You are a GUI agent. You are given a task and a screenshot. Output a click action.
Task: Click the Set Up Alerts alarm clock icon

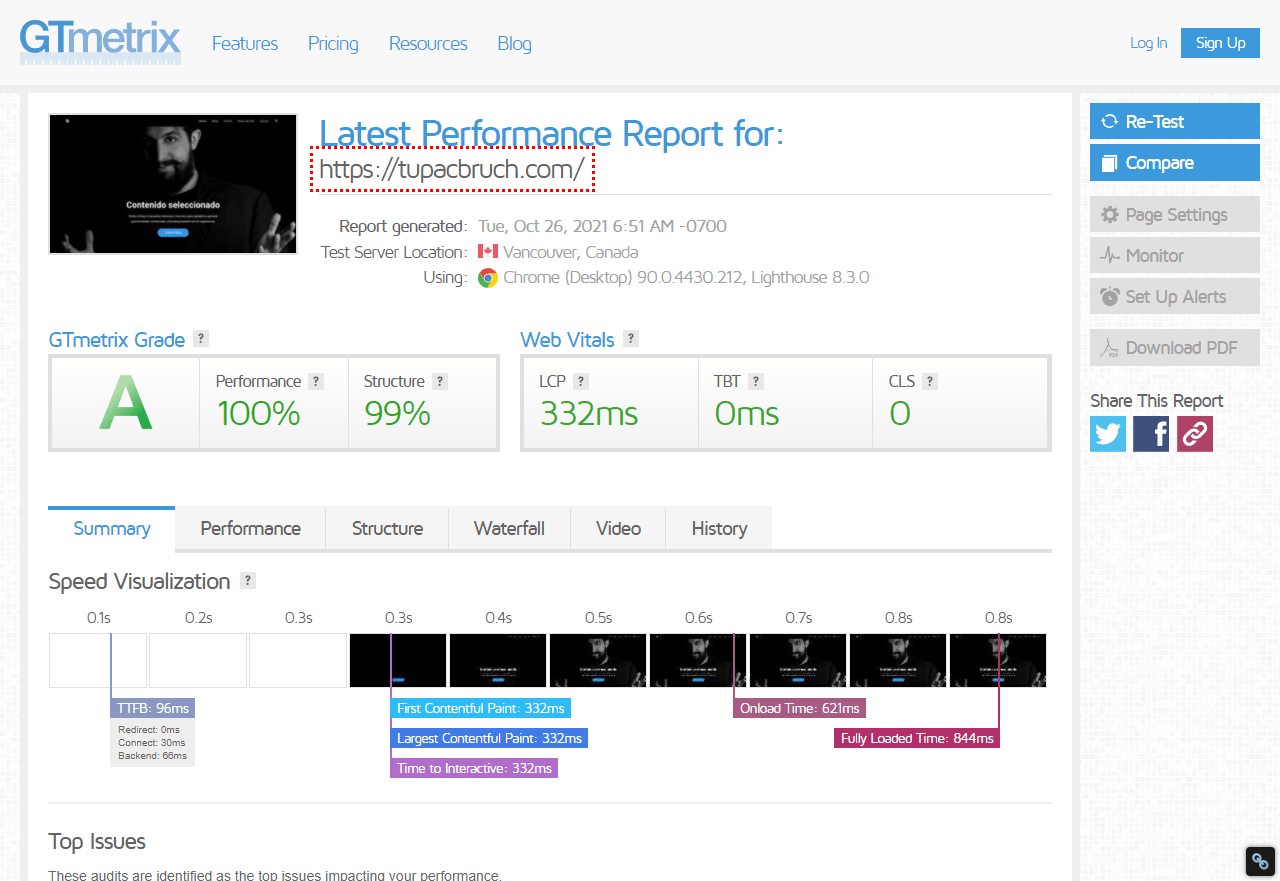point(1112,295)
